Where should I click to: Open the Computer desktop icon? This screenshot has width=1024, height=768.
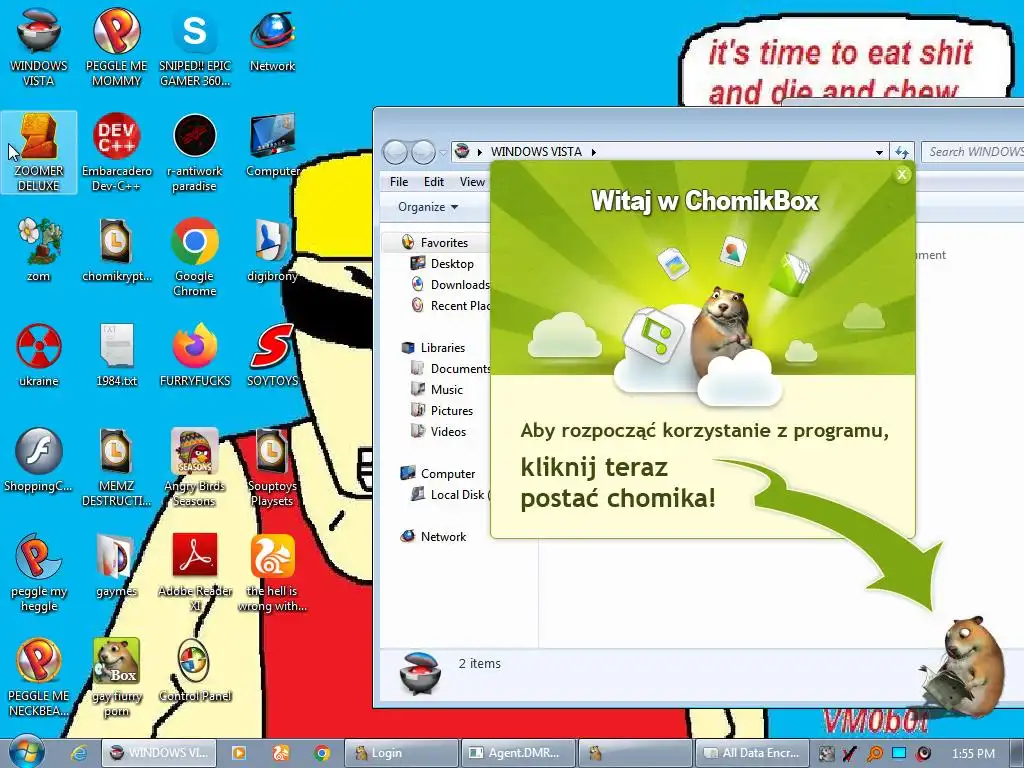pyautogui.click(x=272, y=145)
